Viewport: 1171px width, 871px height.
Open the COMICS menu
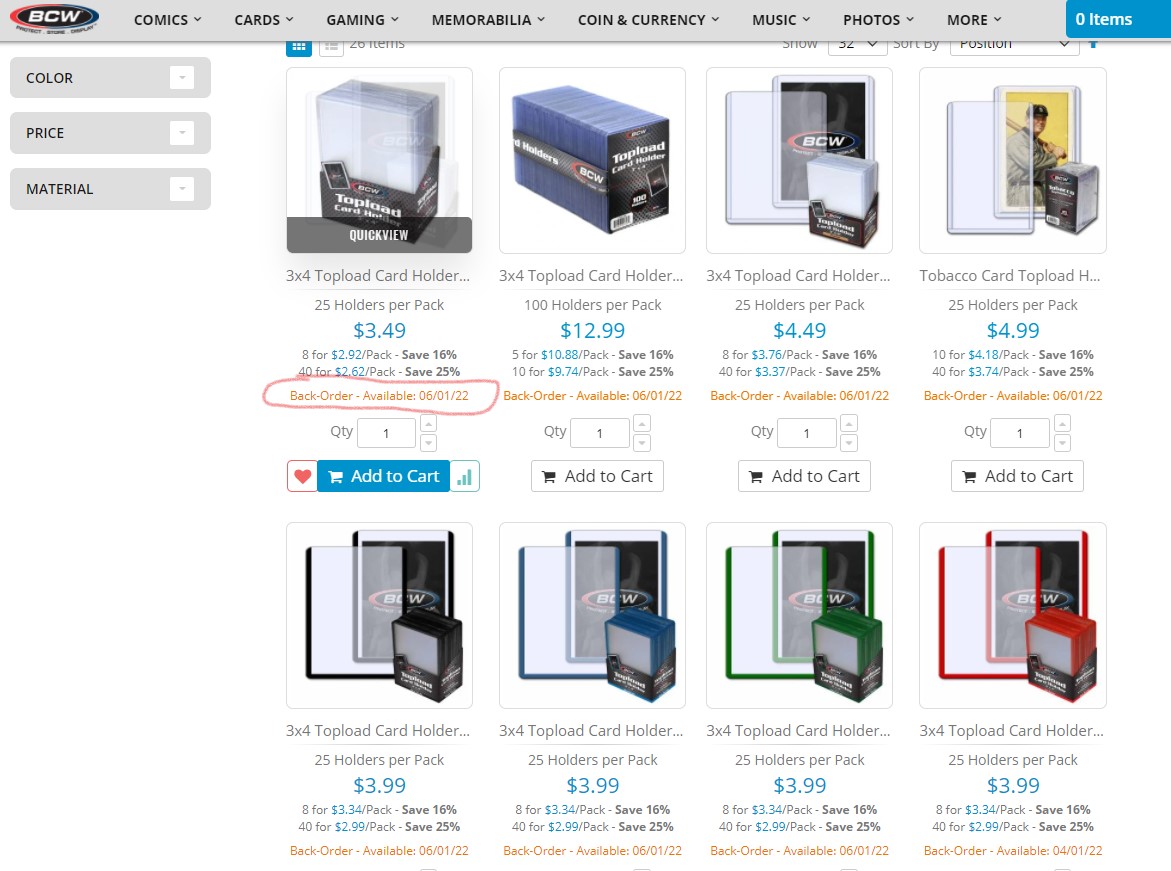[167, 20]
